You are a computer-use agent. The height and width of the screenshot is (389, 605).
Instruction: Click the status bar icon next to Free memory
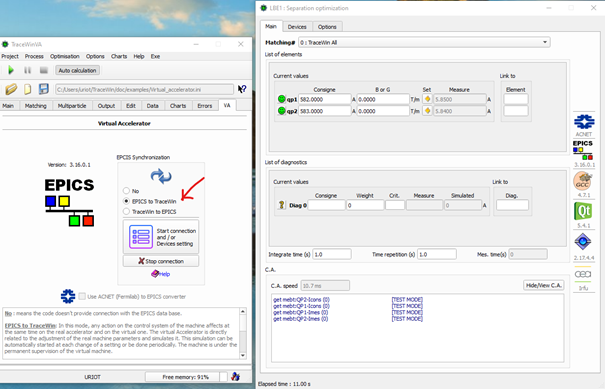(x=235, y=377)
